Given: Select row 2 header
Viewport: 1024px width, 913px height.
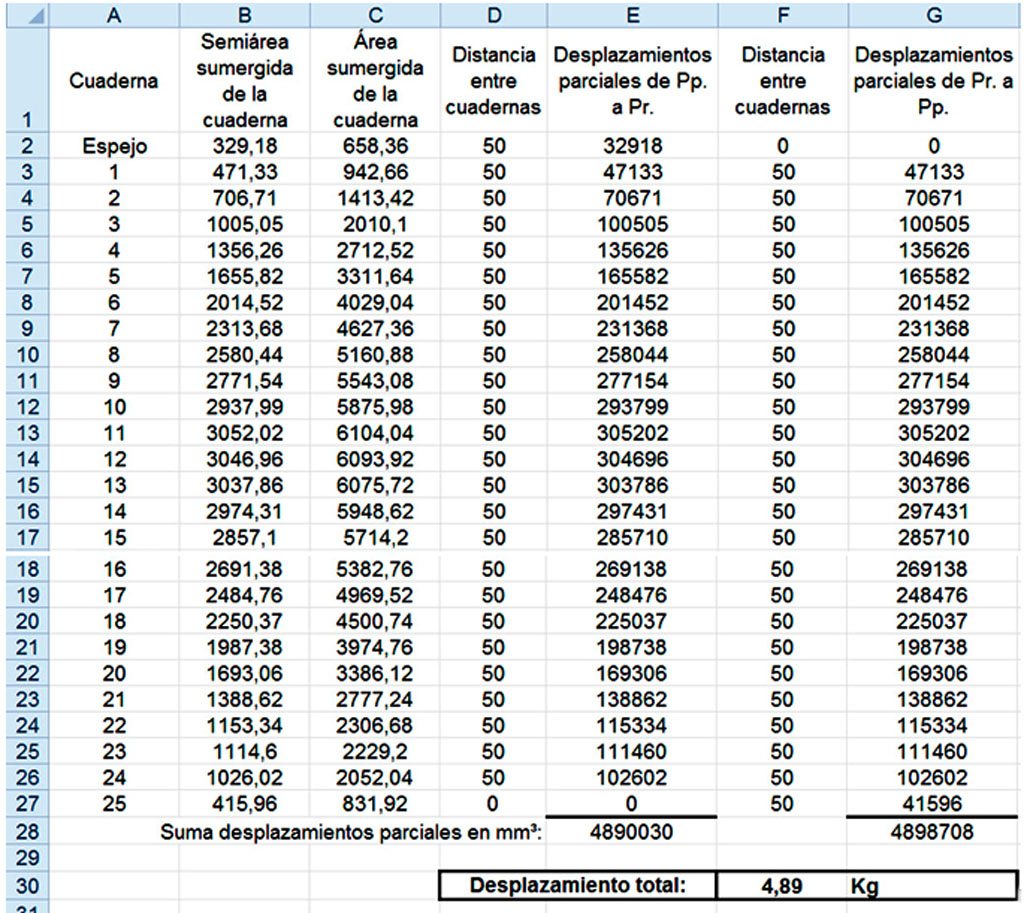Looking at the screenshot, I should click(x=28, y=146).
